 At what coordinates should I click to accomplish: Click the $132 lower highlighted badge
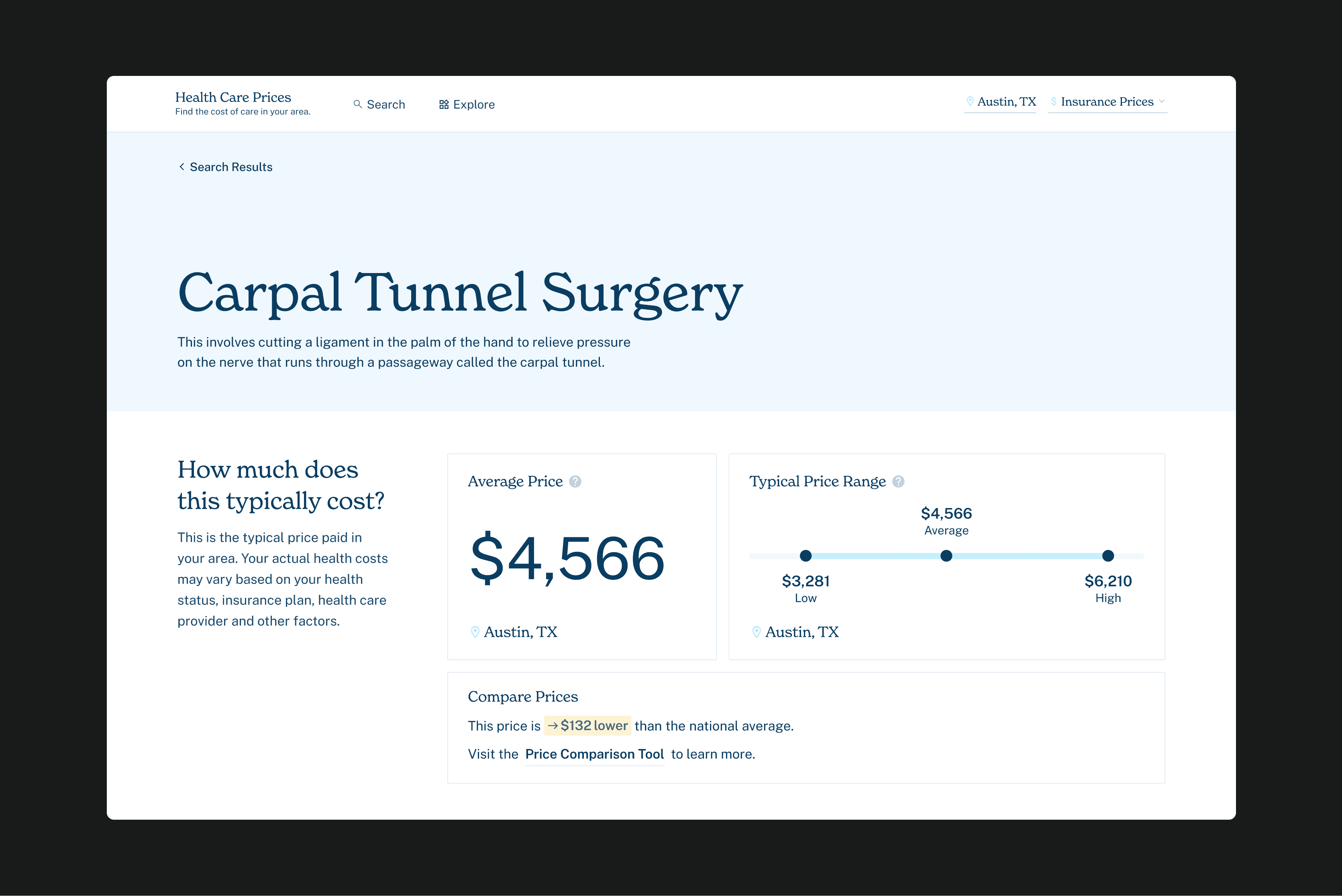(587, 726)
